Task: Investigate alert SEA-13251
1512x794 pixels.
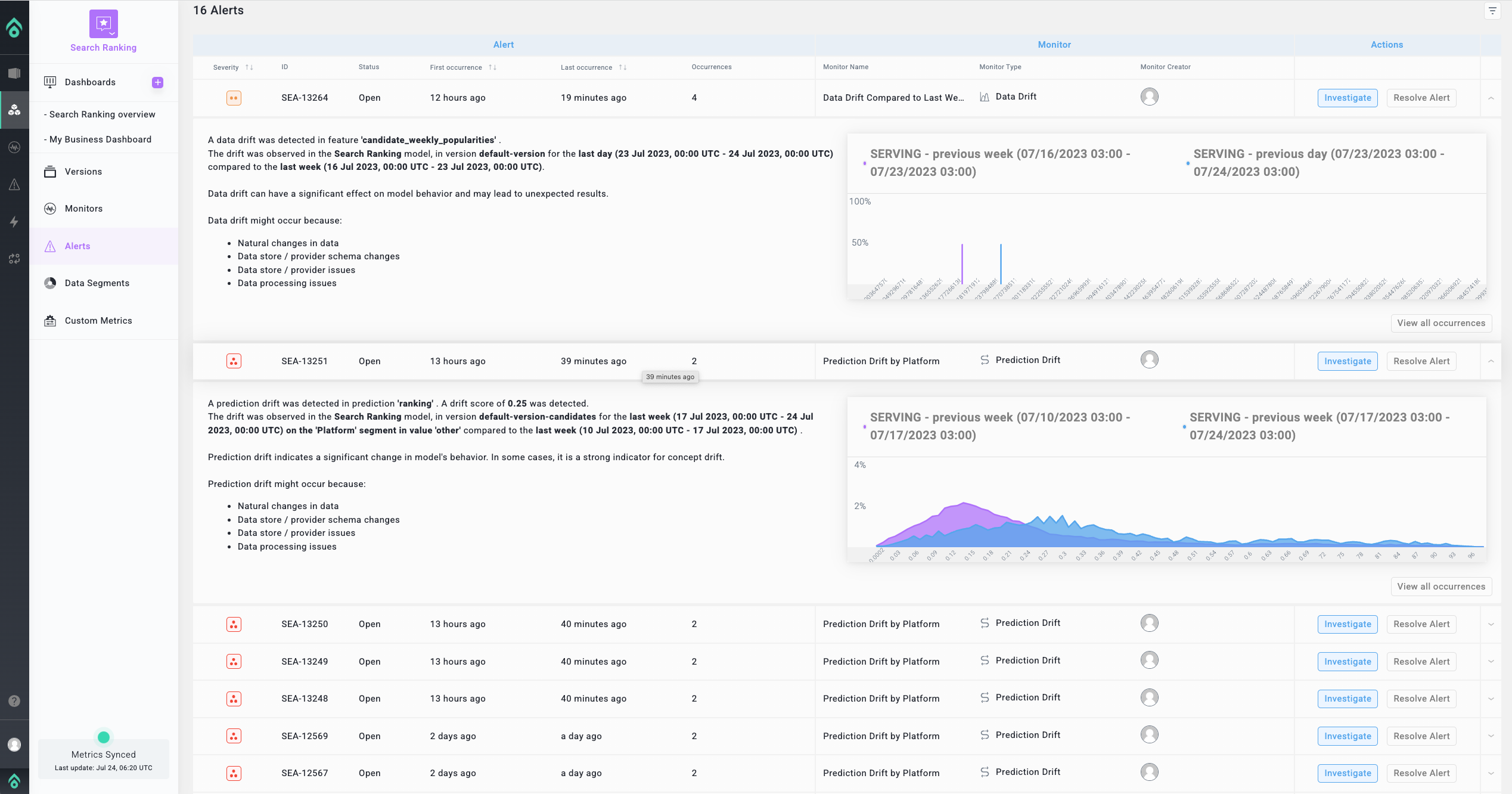Action: click(1348, 361)
